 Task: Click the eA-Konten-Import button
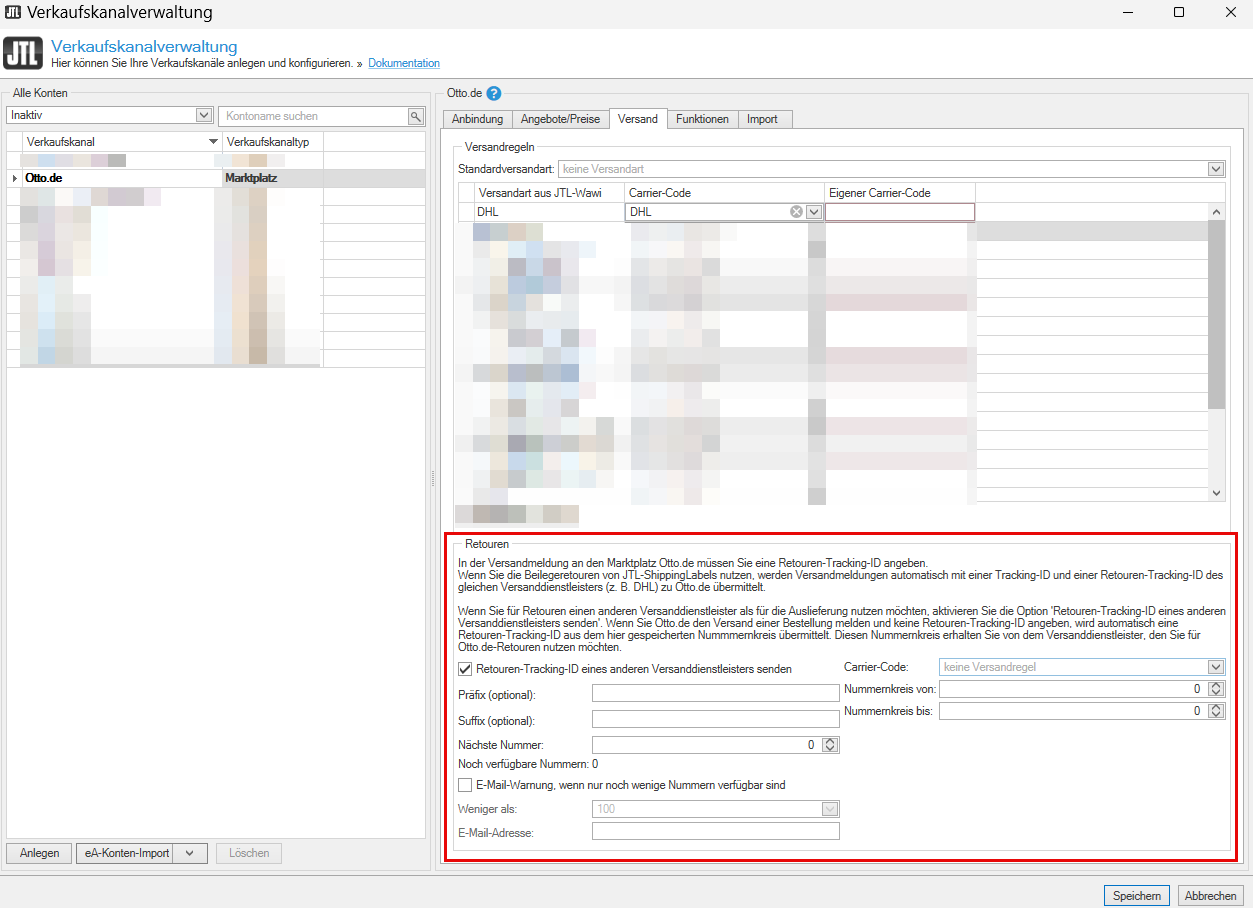tap(124, 853)
